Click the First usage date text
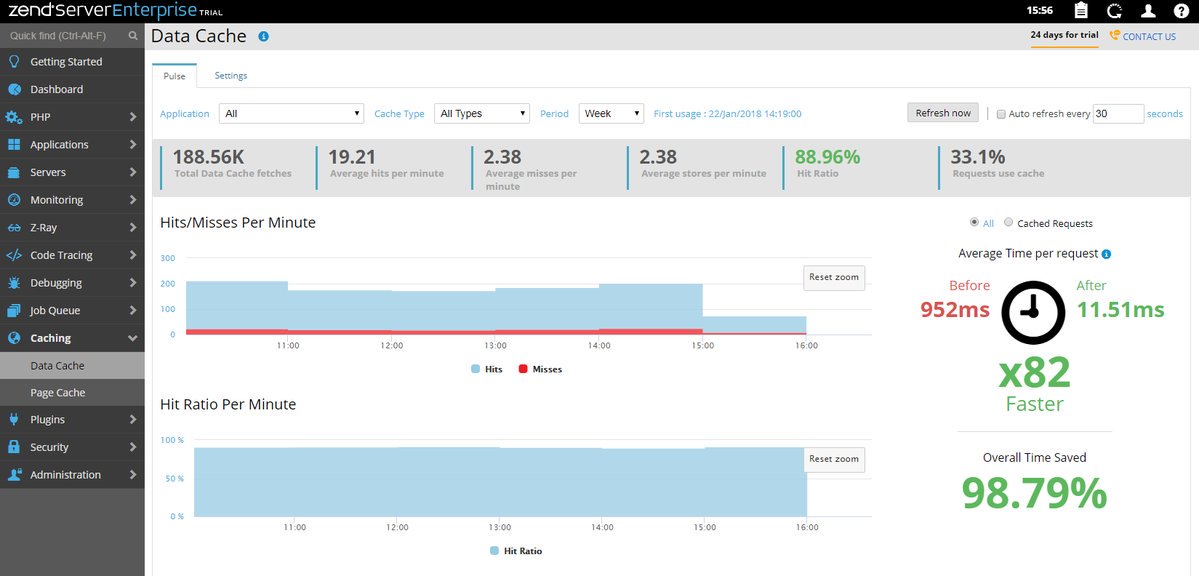1199x576 pixels. (727, 113)
